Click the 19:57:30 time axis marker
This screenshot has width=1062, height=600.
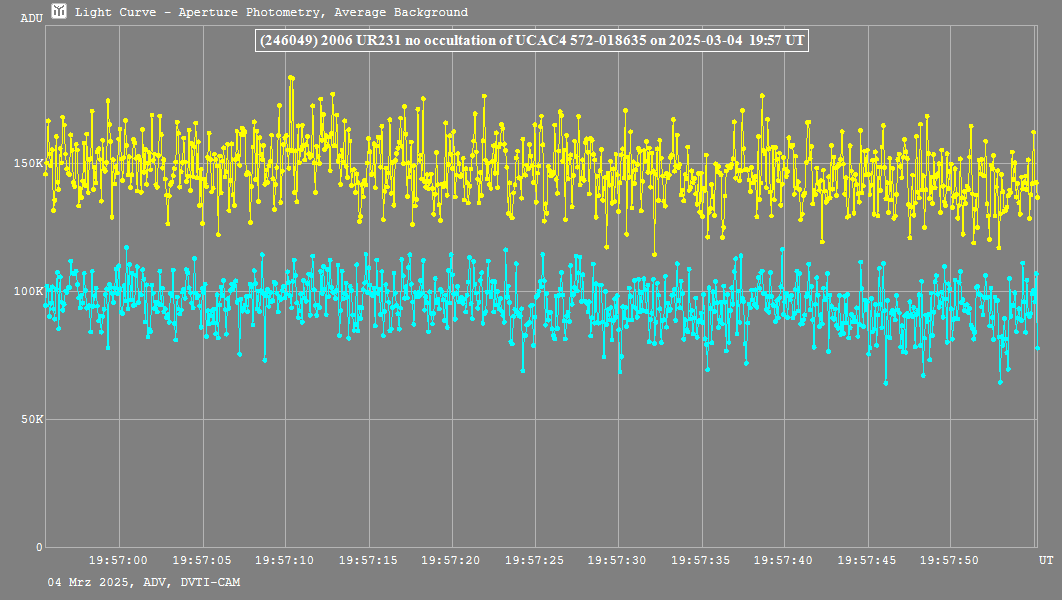tap(617, 561)
